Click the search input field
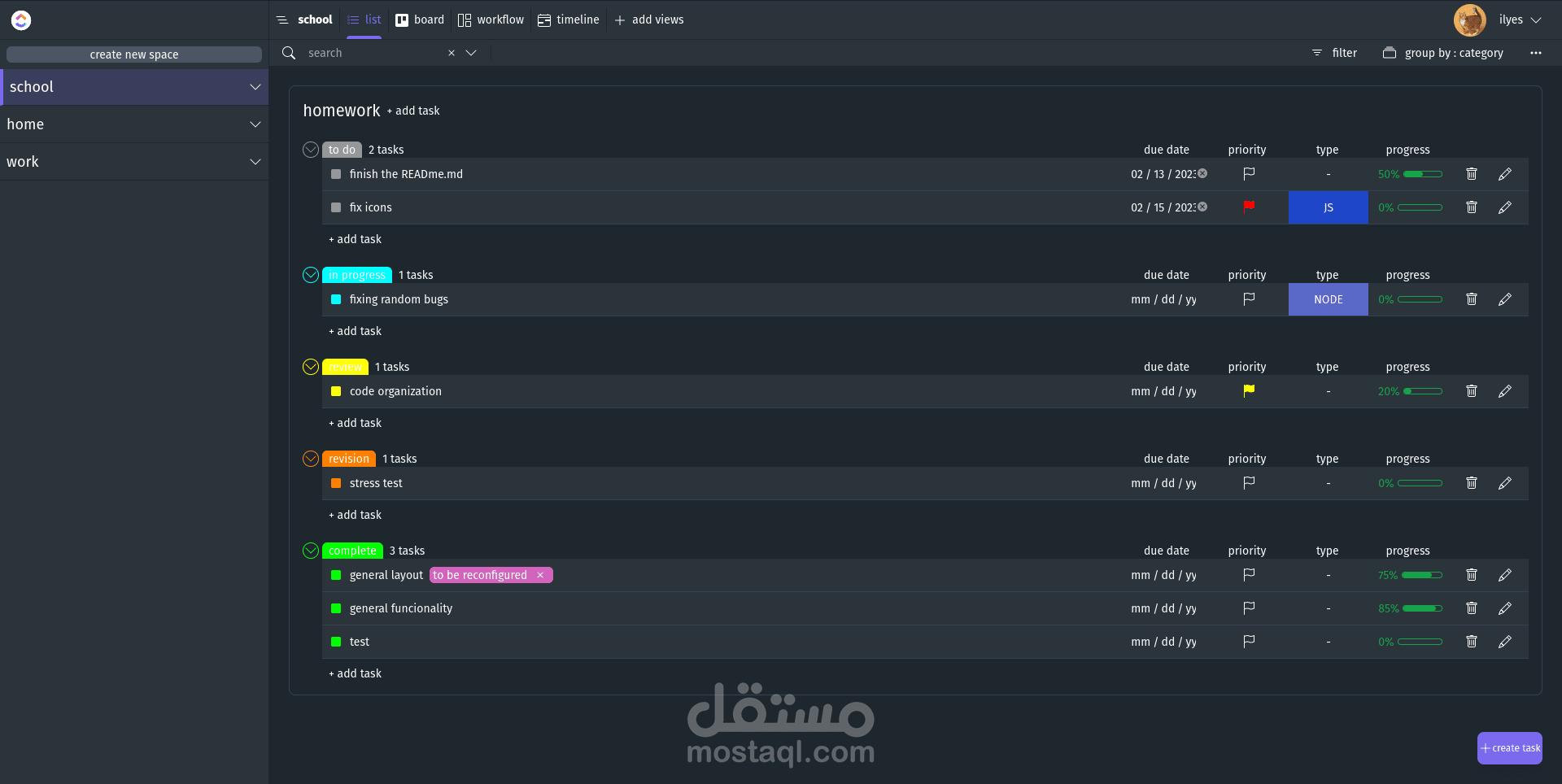 coord(374,53)
